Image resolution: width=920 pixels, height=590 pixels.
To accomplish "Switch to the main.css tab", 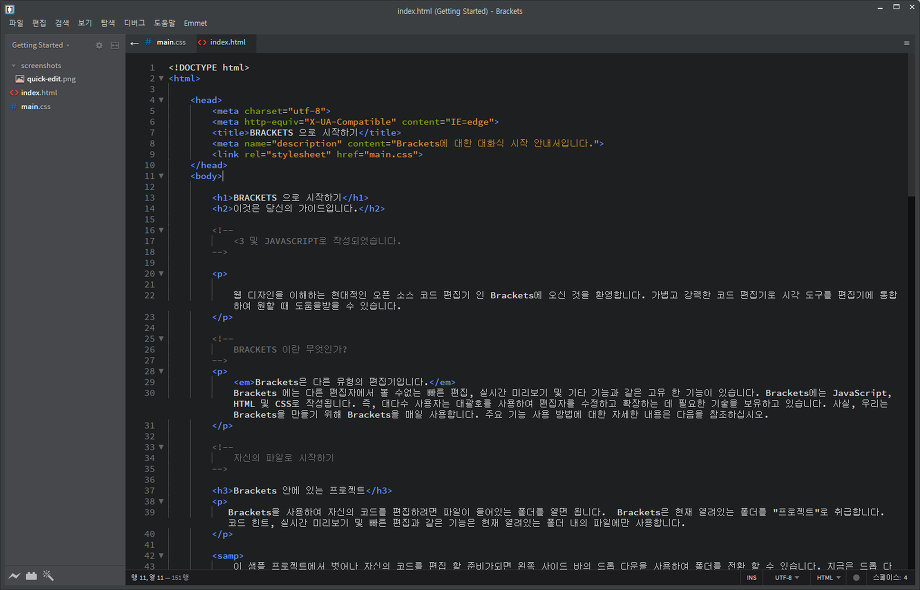I will 171,42.
